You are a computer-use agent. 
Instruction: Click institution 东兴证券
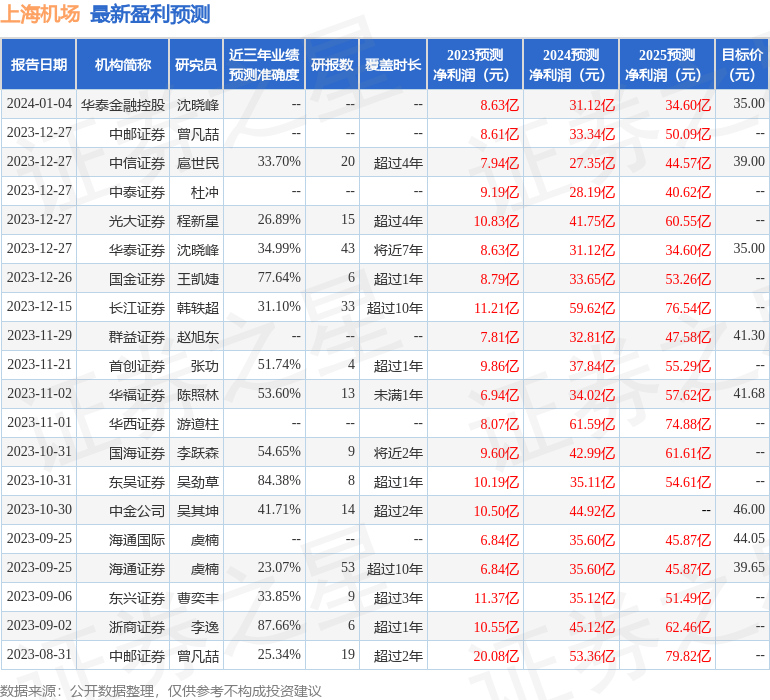click(137, 597)
